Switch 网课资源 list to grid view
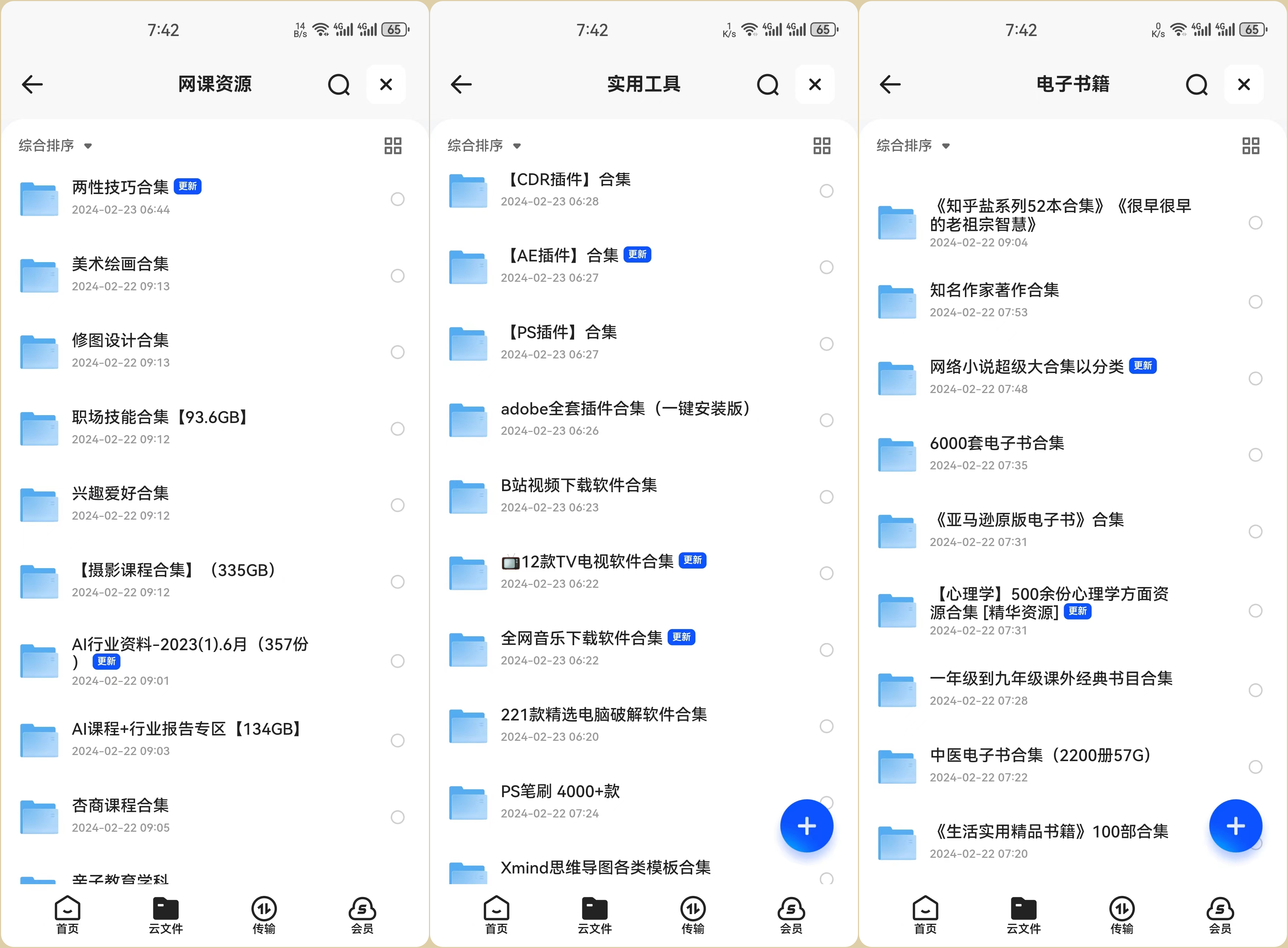The height and width of the screenshot is (948, 1288). coord(393,146)
